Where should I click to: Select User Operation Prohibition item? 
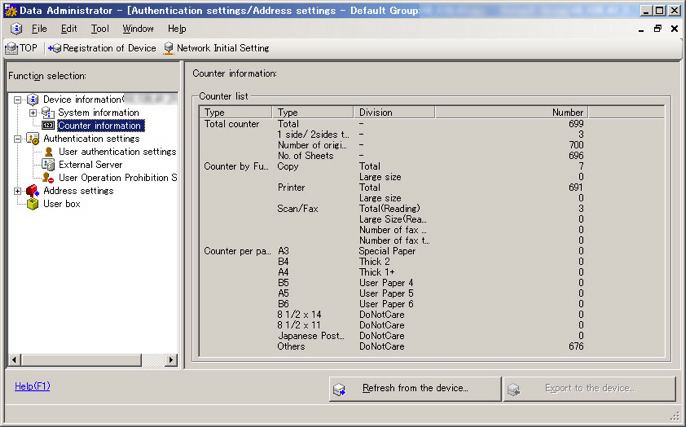tap(118, 178)
